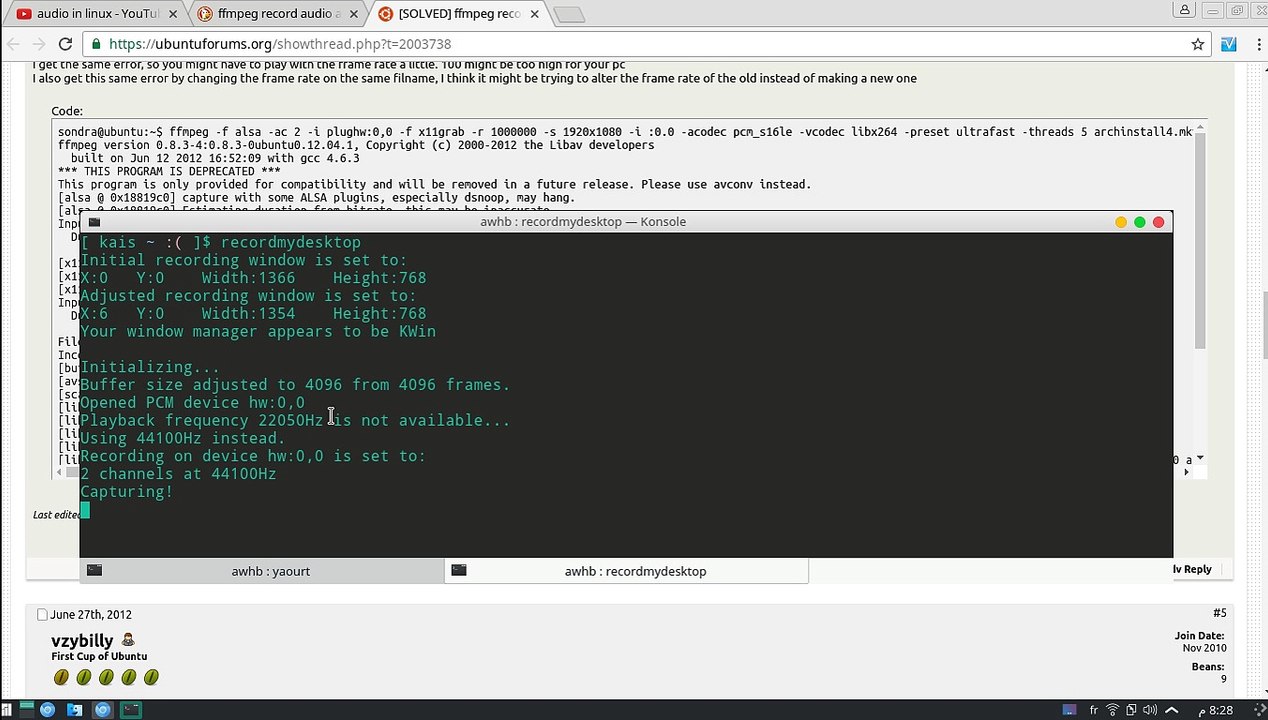Close the 'audio in linux - YouTube' tab
The image size is (1268, 720).
coord(173,14)
